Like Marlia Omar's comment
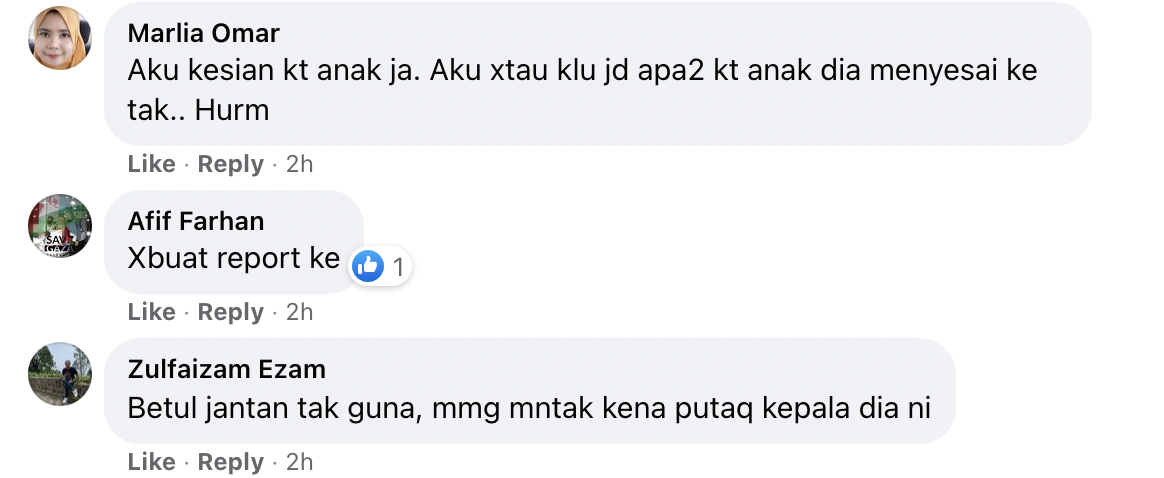This screenshot has width=1164, height=478. point(151,164)
